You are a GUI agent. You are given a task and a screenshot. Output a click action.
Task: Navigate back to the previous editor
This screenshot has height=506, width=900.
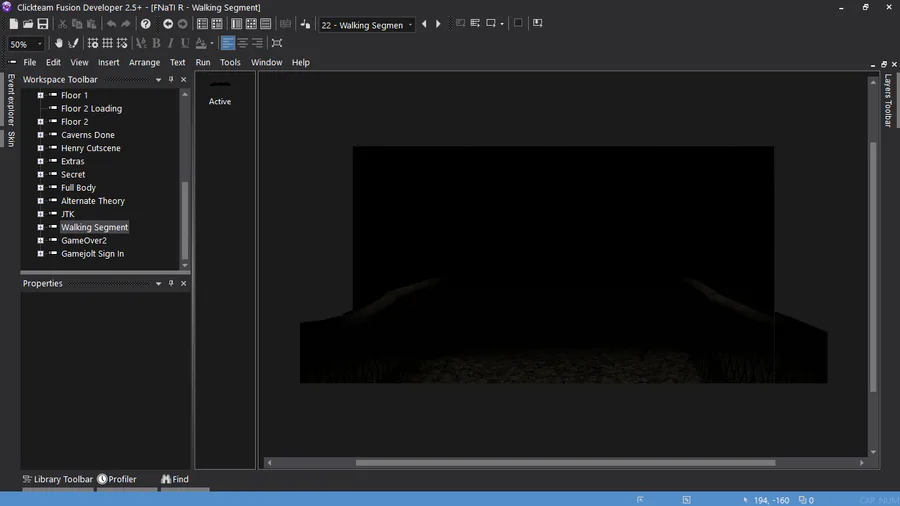(x=168, y=24)
